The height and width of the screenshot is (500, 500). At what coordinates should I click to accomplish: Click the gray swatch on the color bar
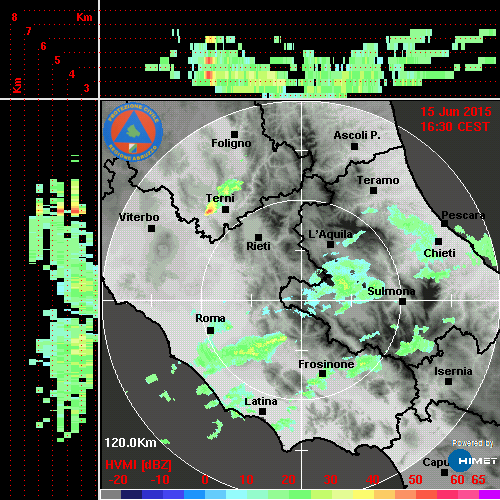111,495
